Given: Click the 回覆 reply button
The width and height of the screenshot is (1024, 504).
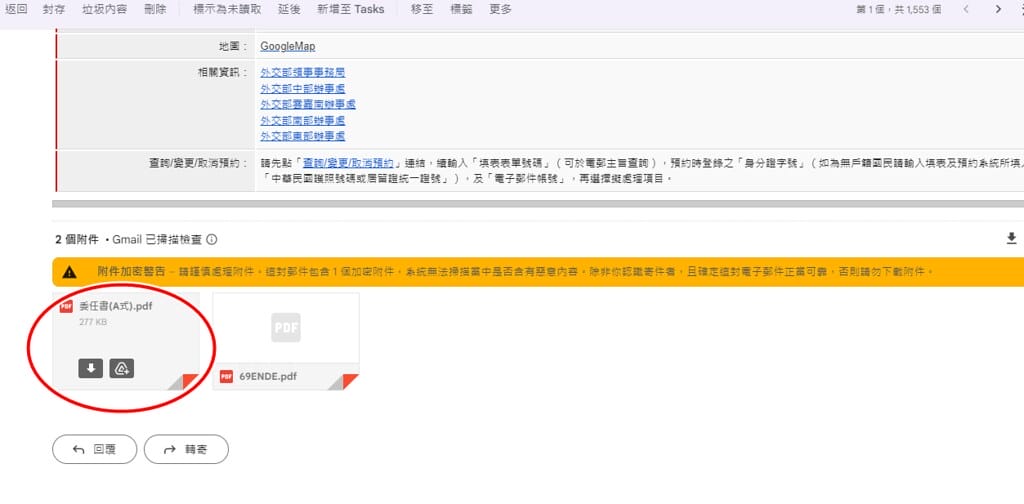Looking at the screenshot, I should coord(95,449).
